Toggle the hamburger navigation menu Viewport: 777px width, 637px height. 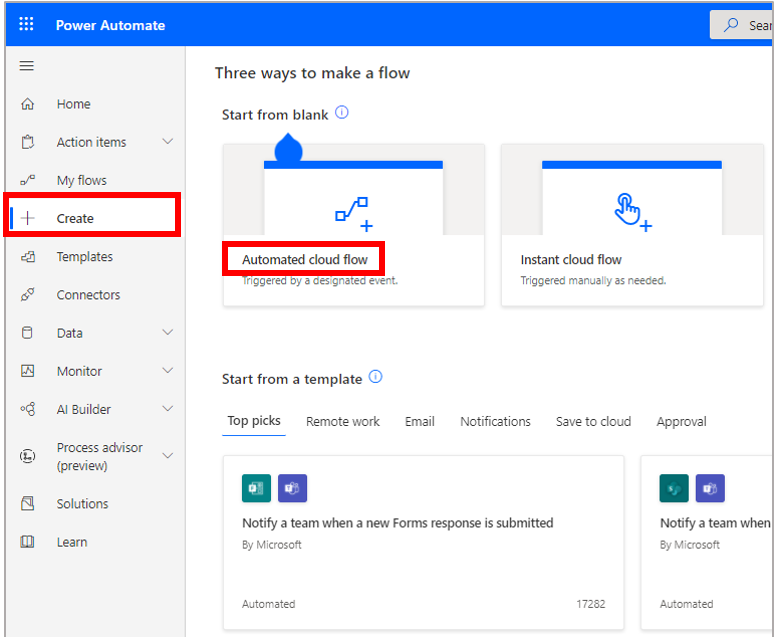point(27,65)
